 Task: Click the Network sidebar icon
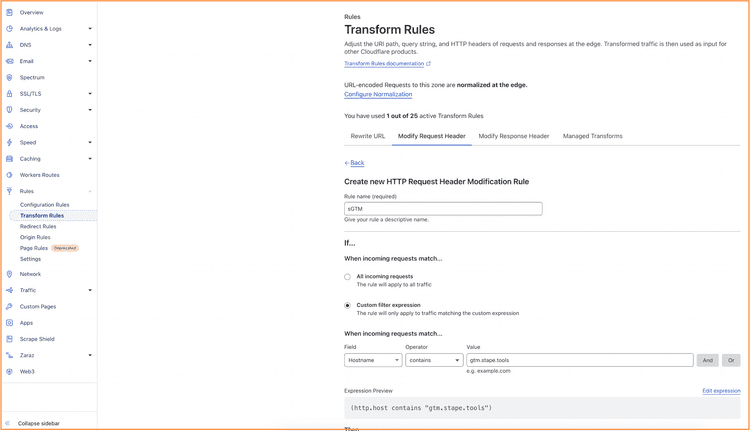(x=10, y=274)
